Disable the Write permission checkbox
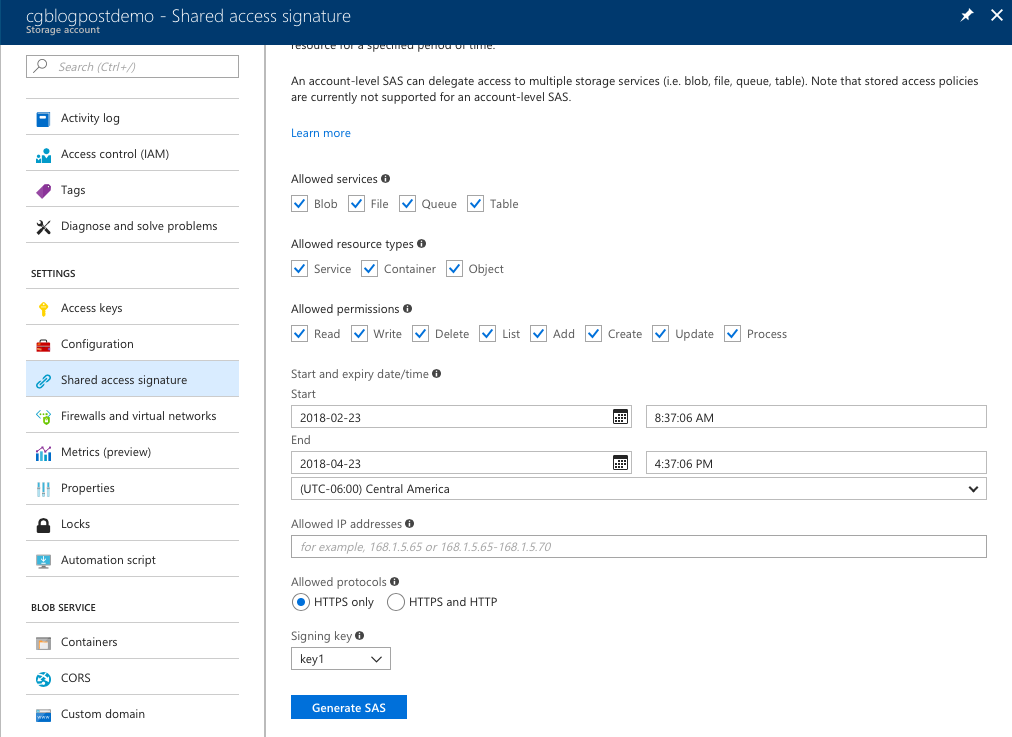Image resolution: width=1012 pixels, height=737 pixels. tap(359, 334)
